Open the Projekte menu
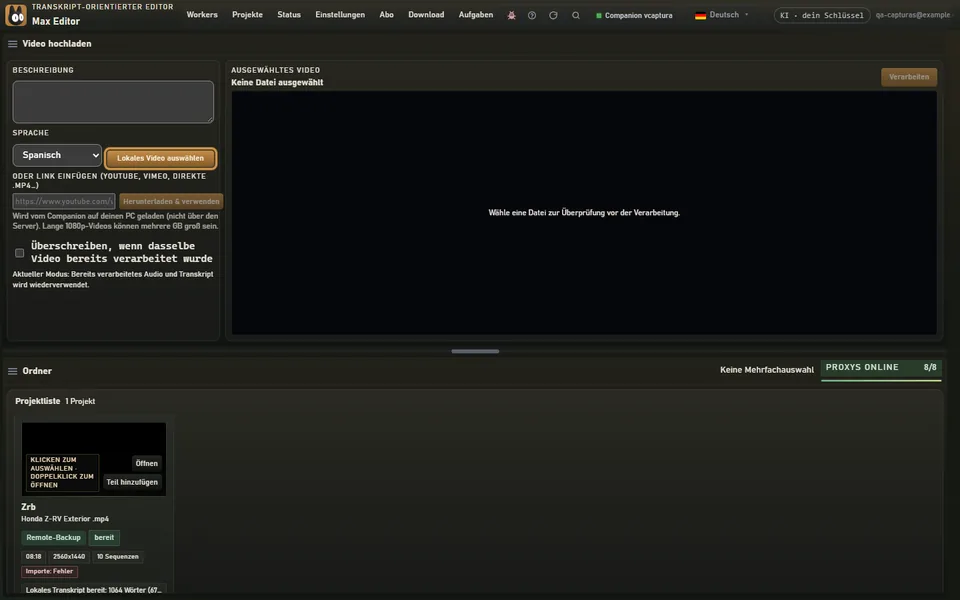This screenshot has width=960, height=600. 247,15
